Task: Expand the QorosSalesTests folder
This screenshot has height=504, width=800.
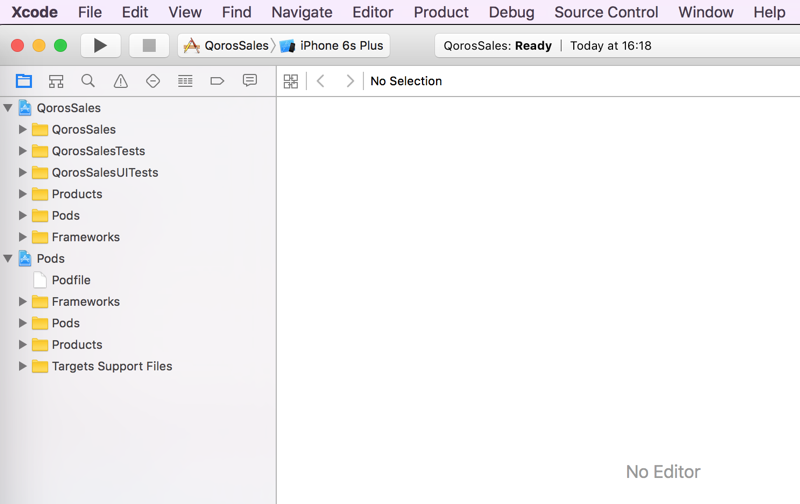Action: (22, 151)
